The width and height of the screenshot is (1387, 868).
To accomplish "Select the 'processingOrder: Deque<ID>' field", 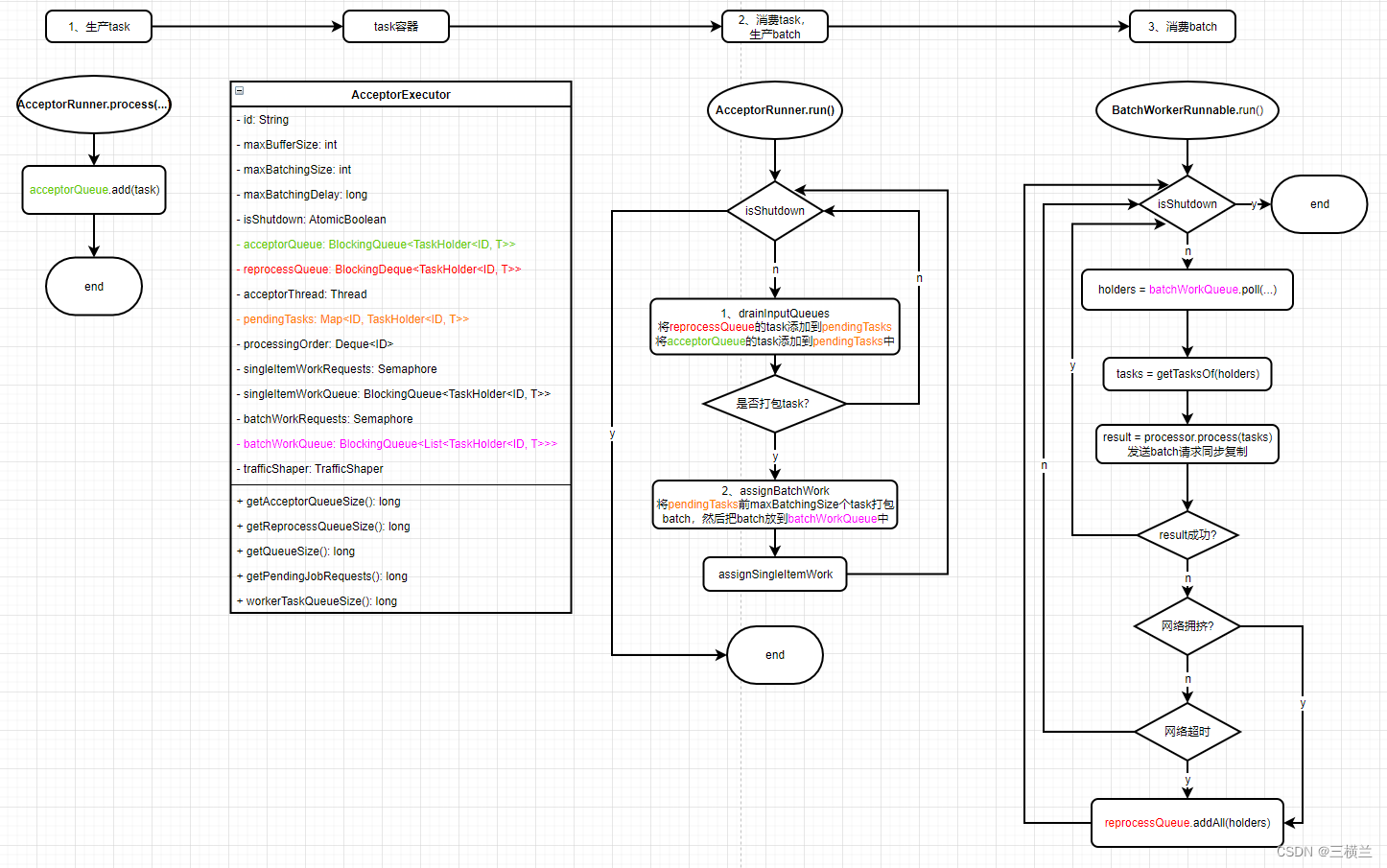I will pyautogui.click(x=401, y=344).
